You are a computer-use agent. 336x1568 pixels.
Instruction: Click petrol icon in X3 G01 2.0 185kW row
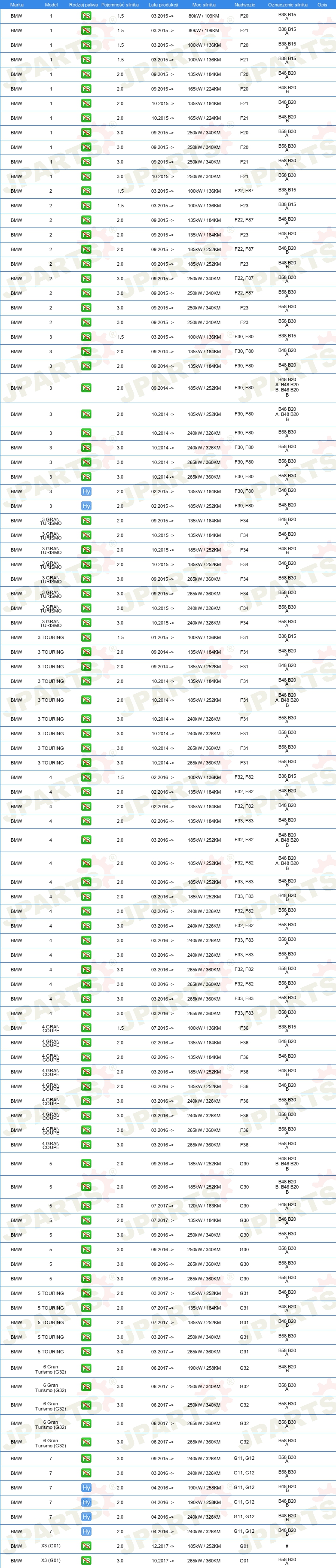pos(86,1546)
